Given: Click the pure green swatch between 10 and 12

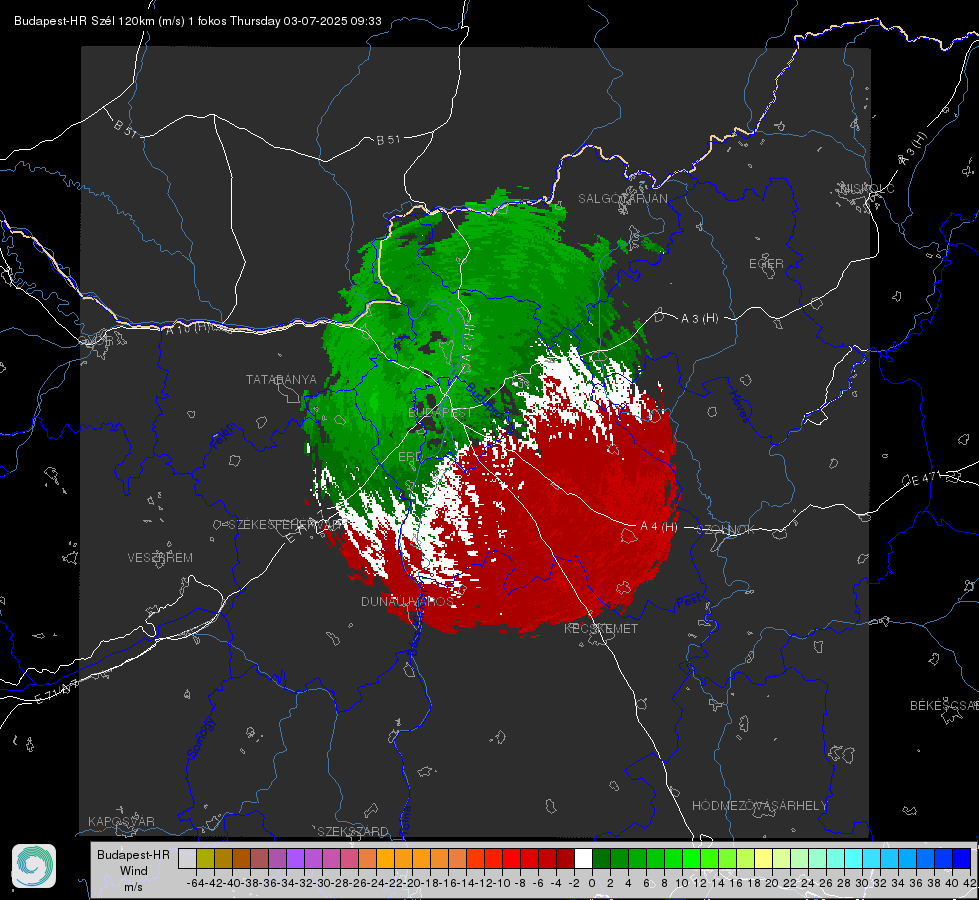Looking at the screenshot, I should 691,858.
